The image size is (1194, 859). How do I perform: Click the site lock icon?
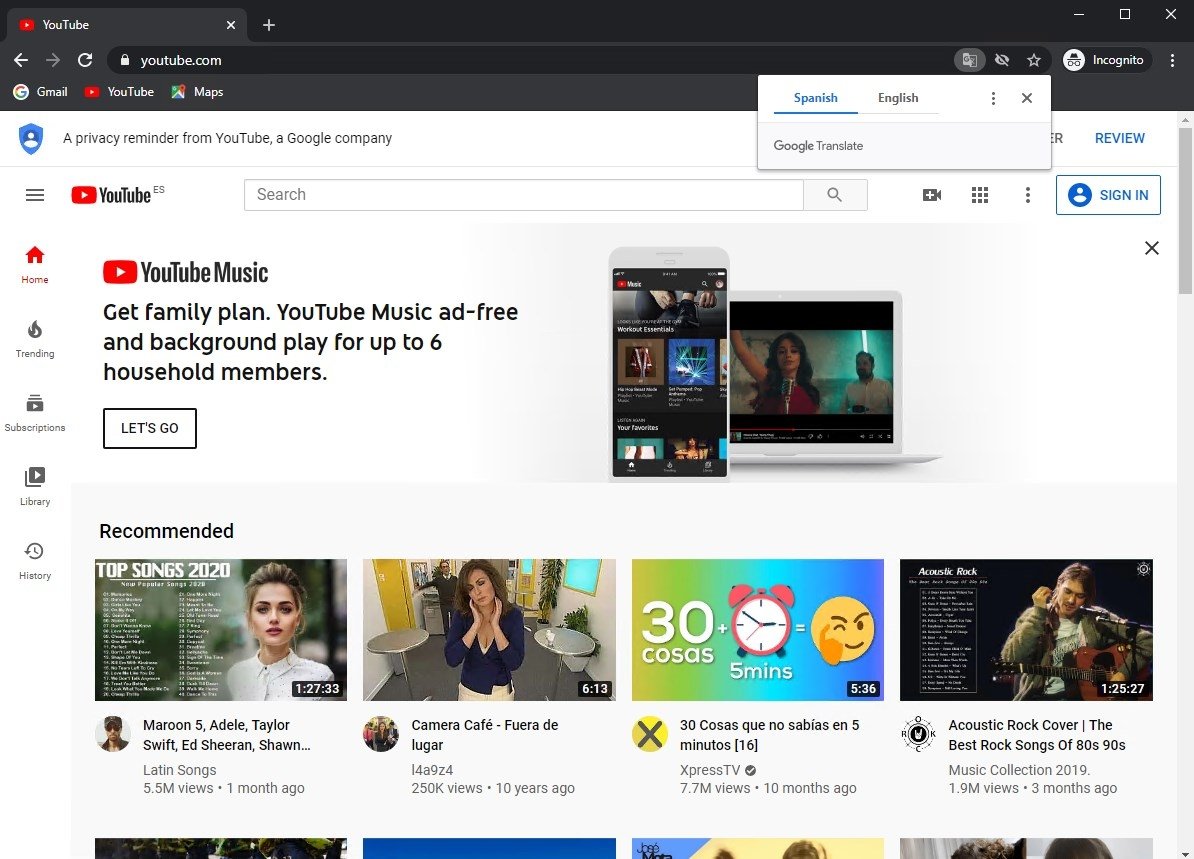(125, 60)
